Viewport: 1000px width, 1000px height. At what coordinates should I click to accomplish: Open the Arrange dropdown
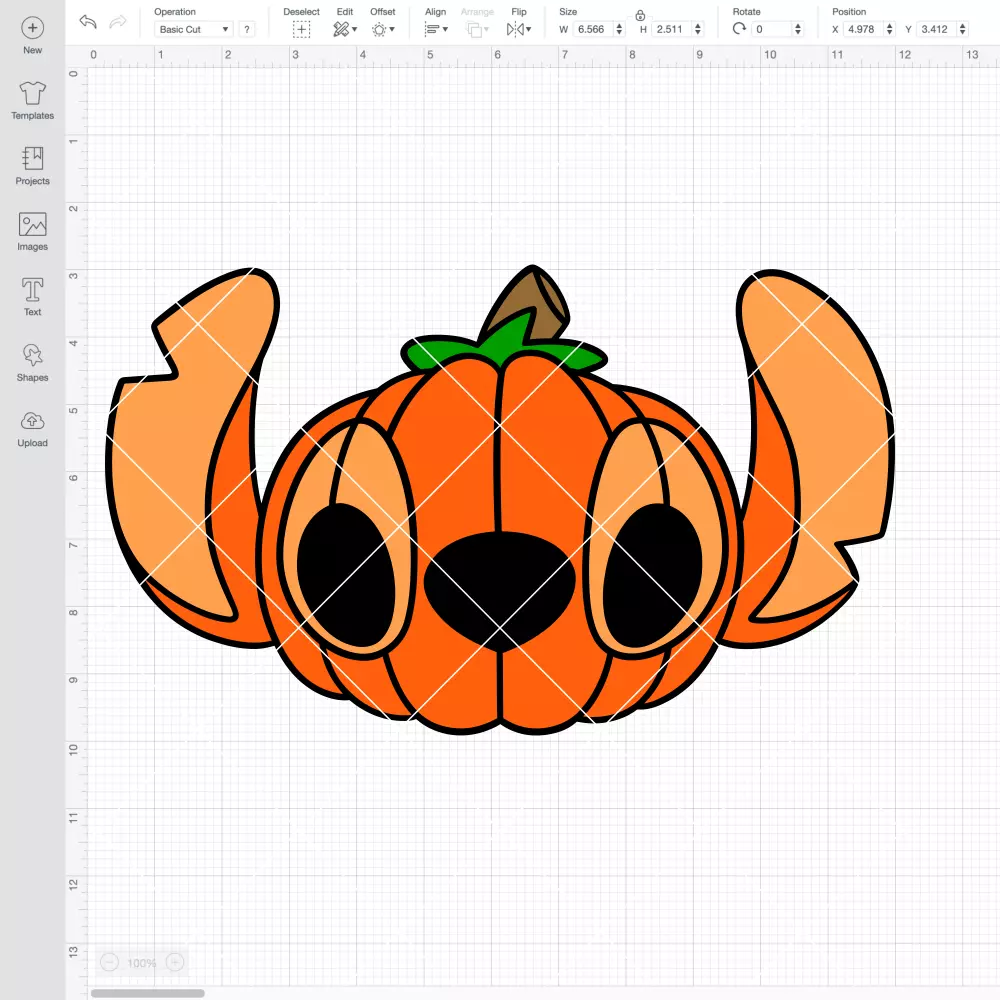click(x=478, y=29)
